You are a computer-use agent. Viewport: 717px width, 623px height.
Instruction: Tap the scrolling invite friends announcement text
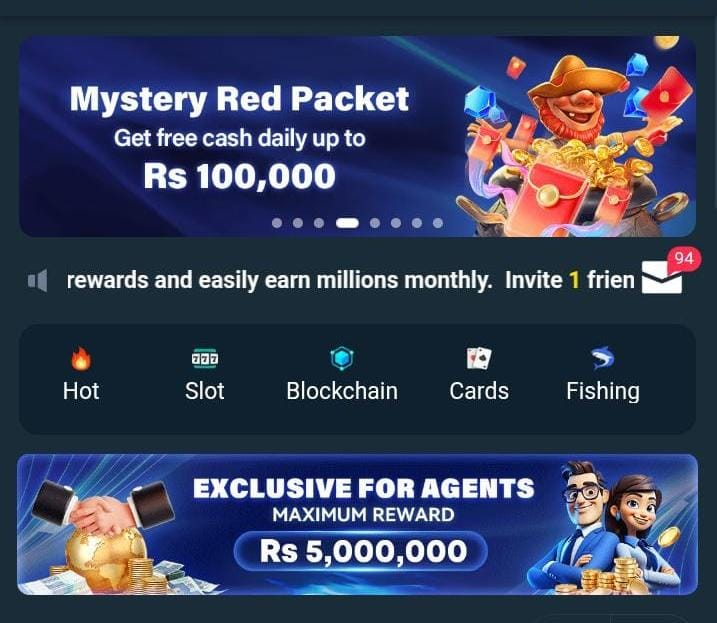(x=350, y=280)
